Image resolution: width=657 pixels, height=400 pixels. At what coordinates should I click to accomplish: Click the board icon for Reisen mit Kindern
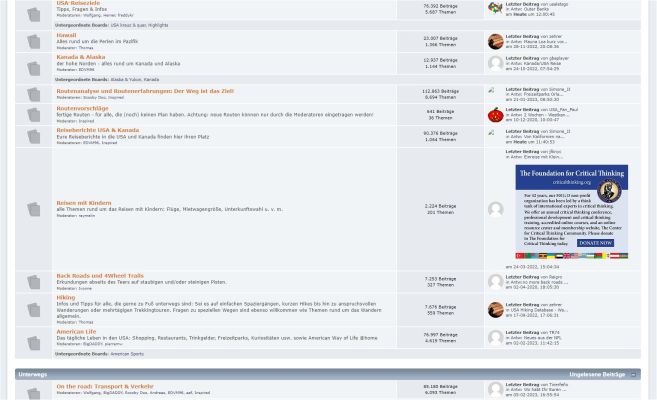[34, 209]
